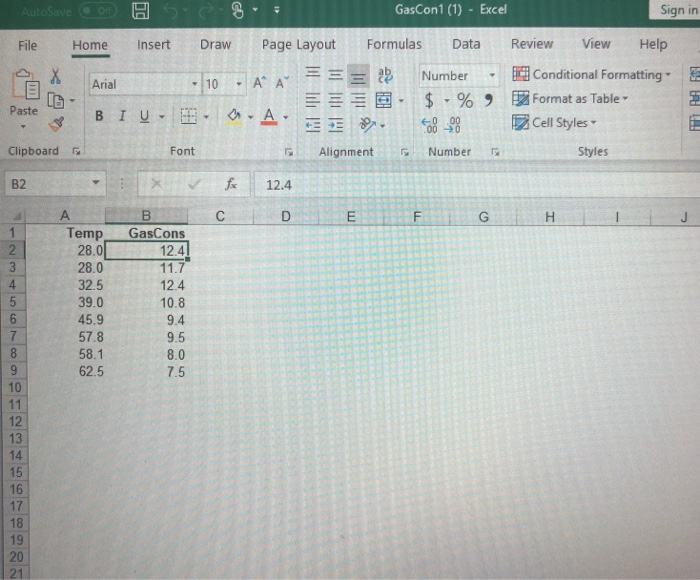Click the Align Left icon
Viewport: 700px width, 580px height.
point(312,100)
